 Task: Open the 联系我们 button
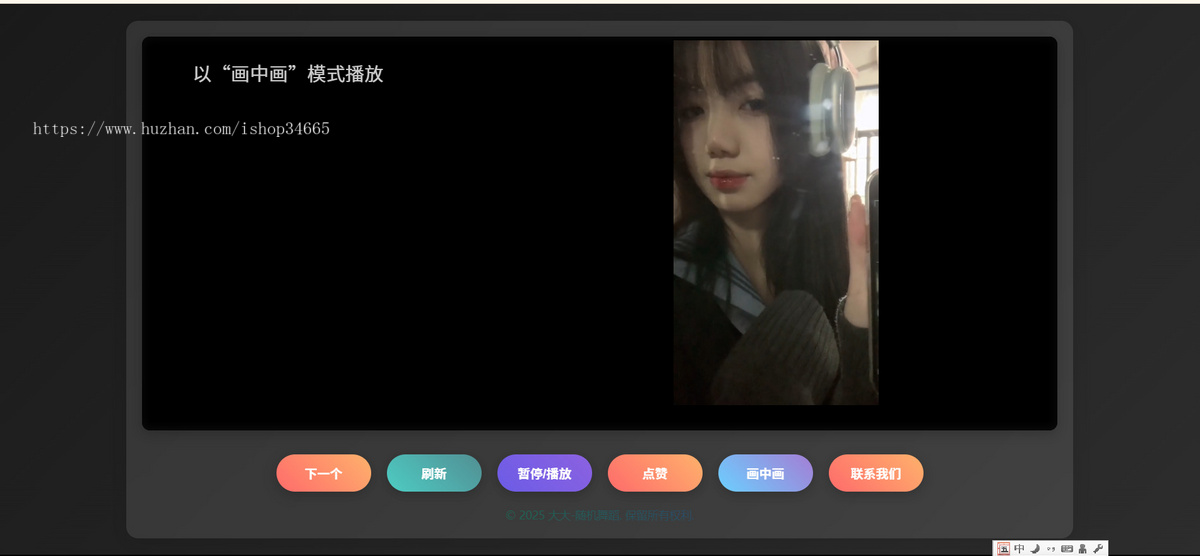click(876, 473)
